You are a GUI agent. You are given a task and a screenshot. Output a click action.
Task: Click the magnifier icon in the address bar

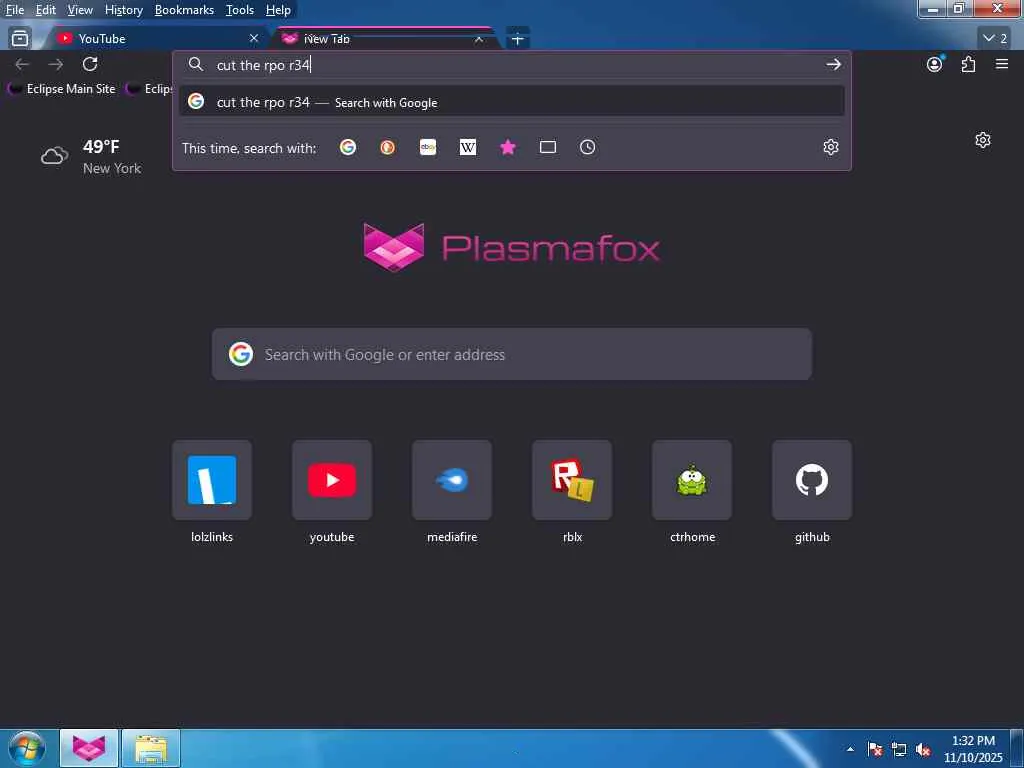(x=196, y=64)
